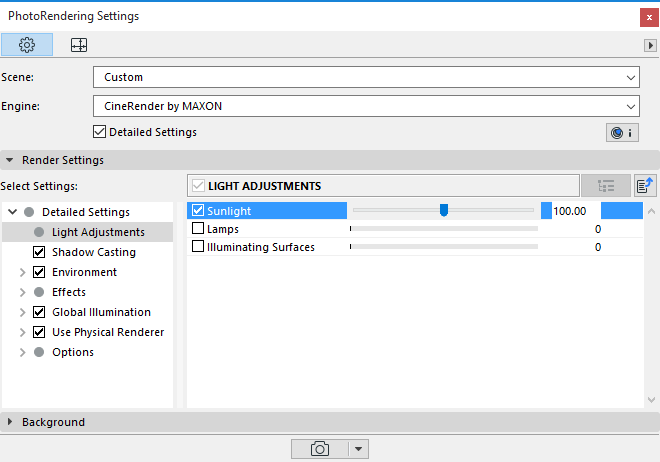Enable the Lamps checkbox
660x462 pixels.
[198, 229]
